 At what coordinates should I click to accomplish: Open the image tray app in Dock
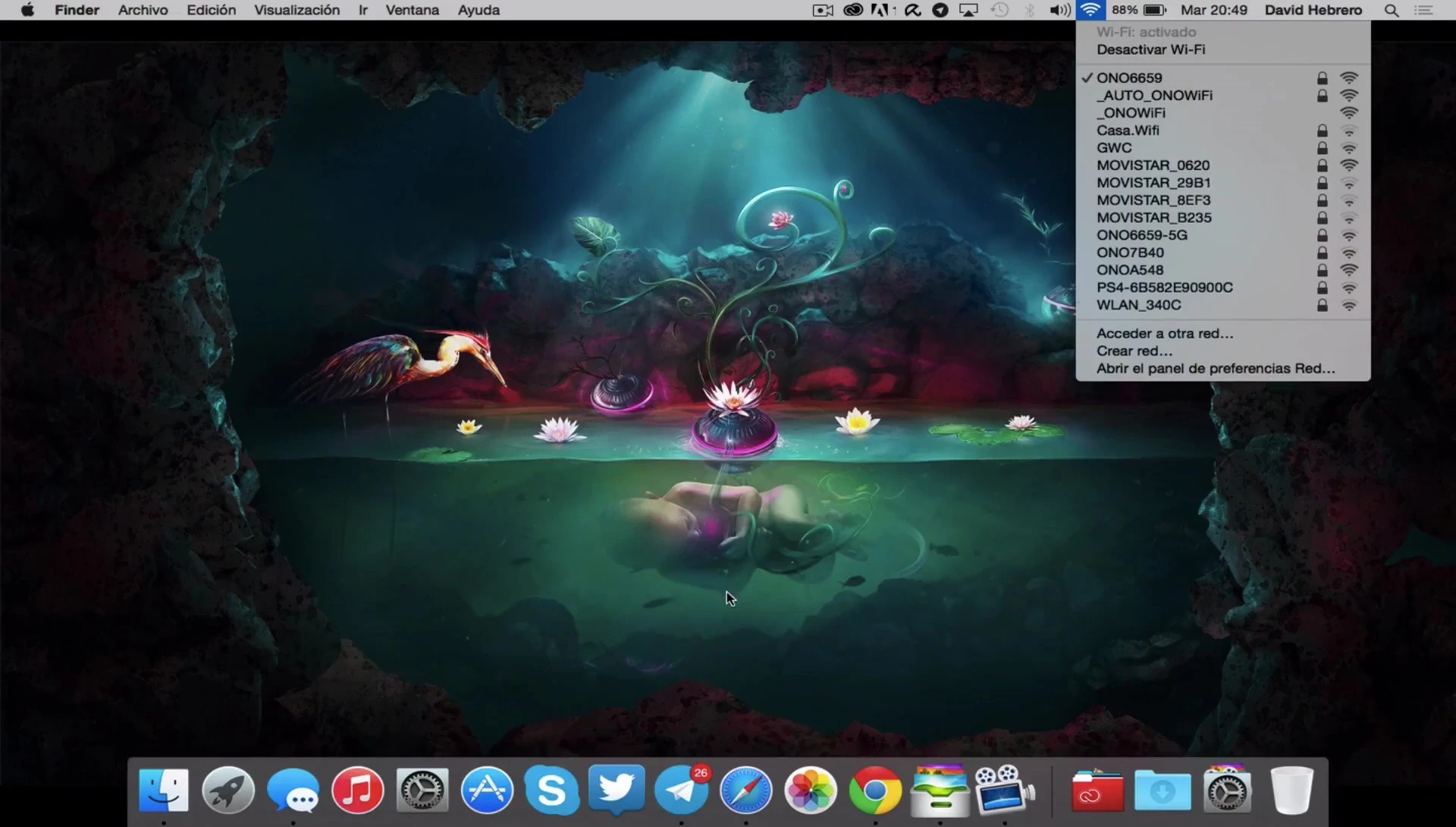pyautogui.click(x=940, y=790)
